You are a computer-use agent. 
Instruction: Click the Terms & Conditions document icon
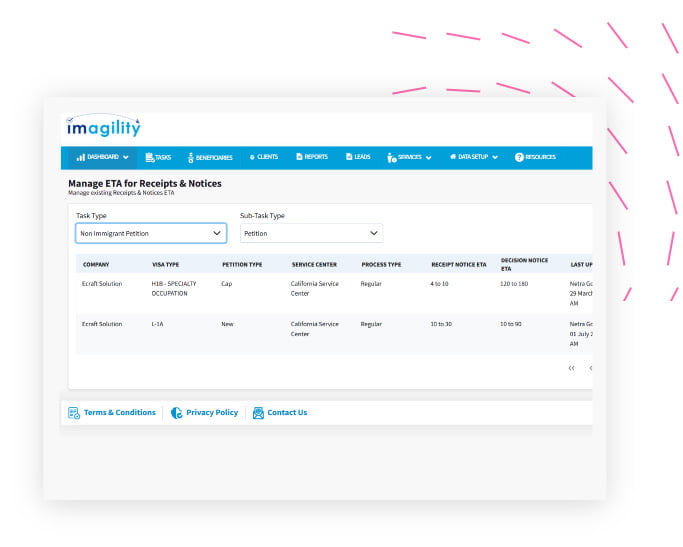[74, 412]
